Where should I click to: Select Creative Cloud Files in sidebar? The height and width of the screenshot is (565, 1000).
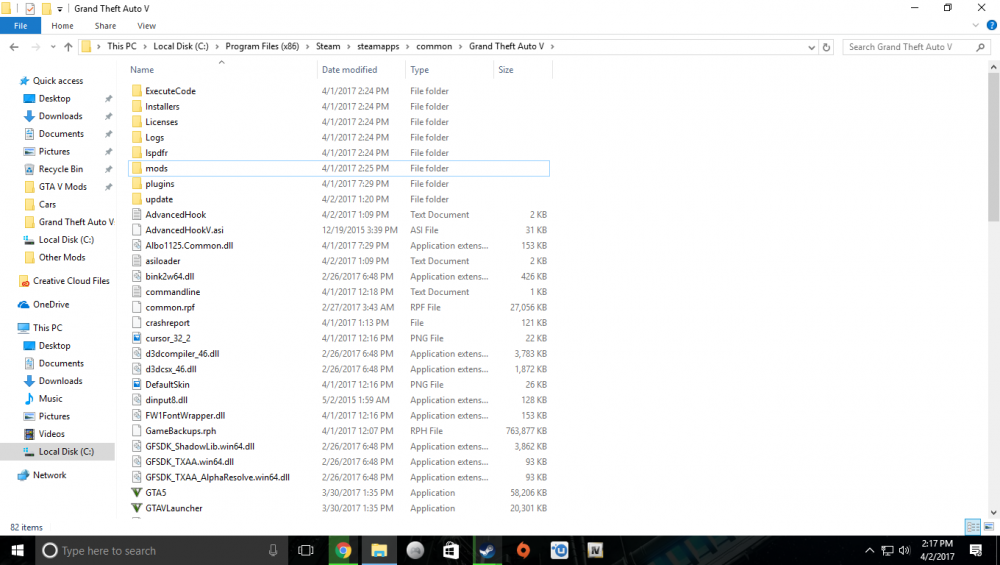71,281
